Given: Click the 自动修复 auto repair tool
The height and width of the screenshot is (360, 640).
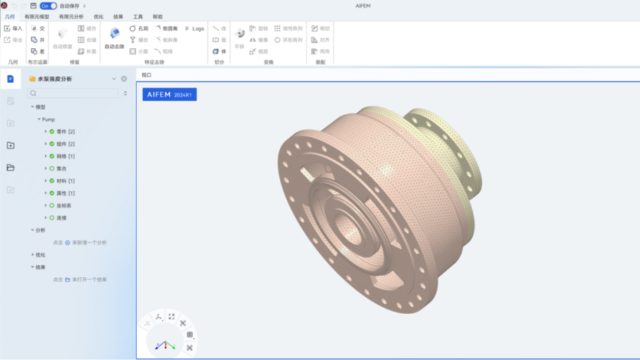Looking at the screenshot, I should [62, 38].
